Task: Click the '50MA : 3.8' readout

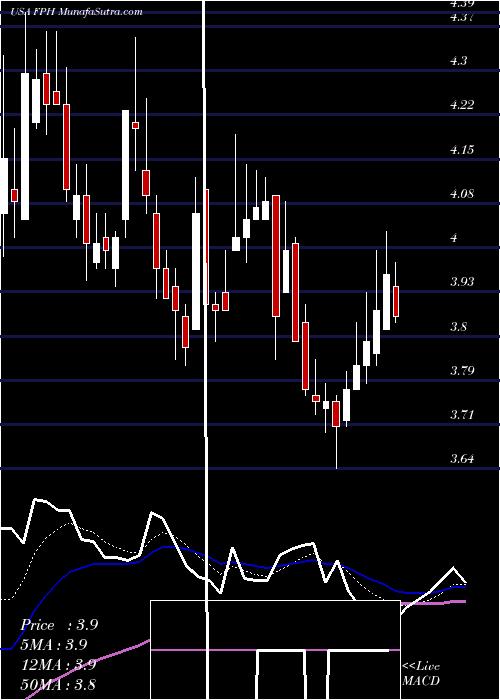Action: (58, 684)
